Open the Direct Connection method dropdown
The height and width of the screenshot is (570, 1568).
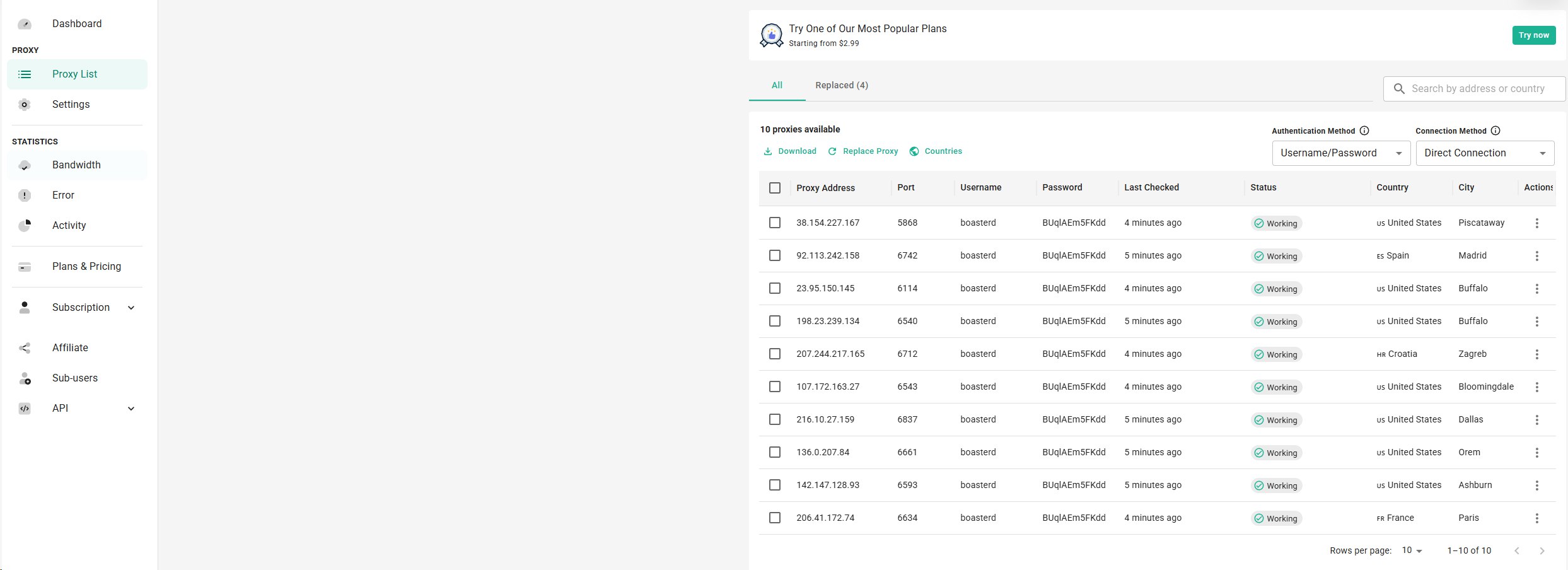1485,153
